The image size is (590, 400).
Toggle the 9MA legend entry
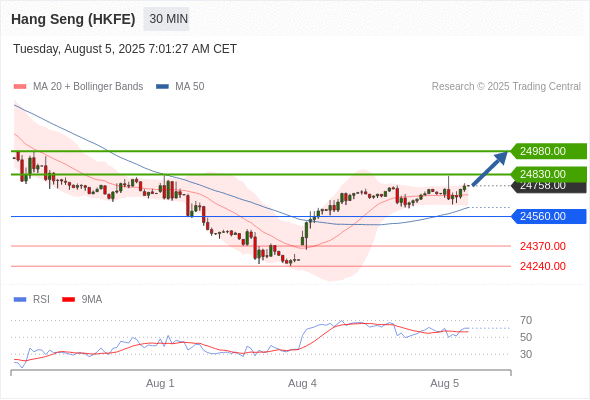point(82,300)
